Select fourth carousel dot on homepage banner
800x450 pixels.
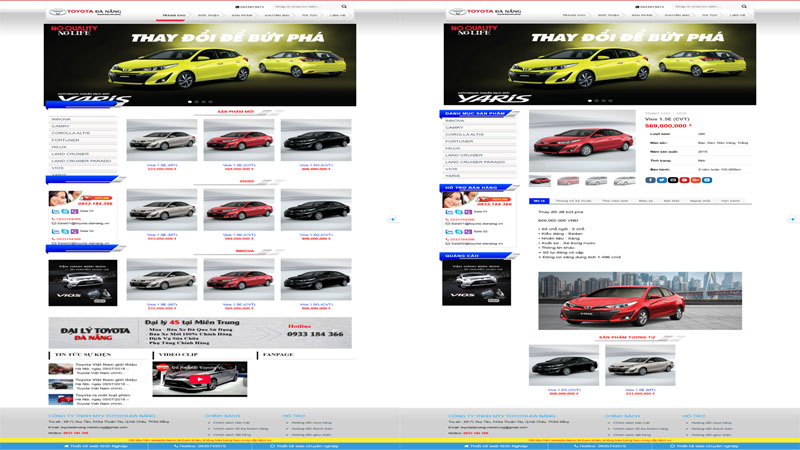[210, 102]
